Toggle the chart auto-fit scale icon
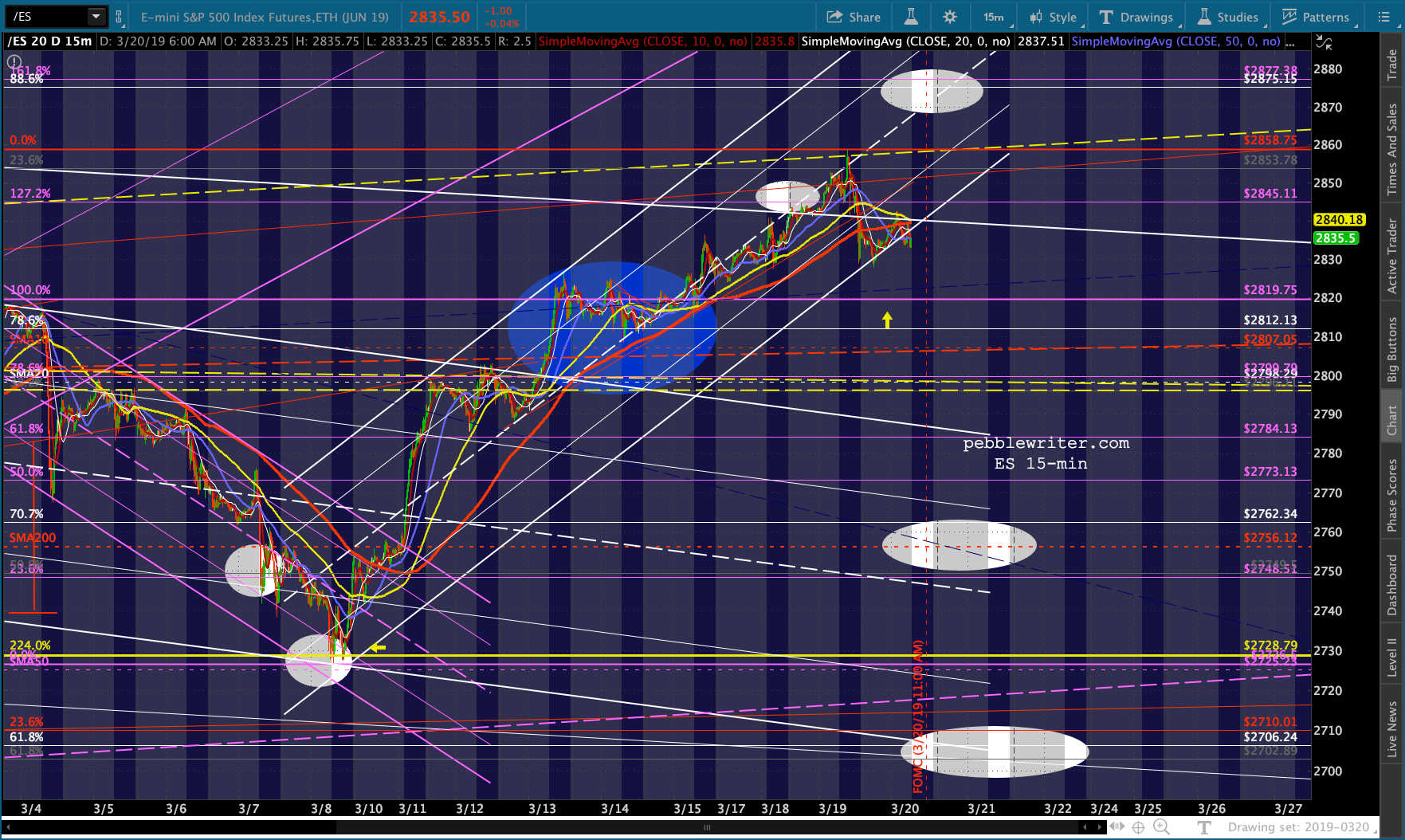This screenshot has height=840, width=1405. coord(1324,42)
